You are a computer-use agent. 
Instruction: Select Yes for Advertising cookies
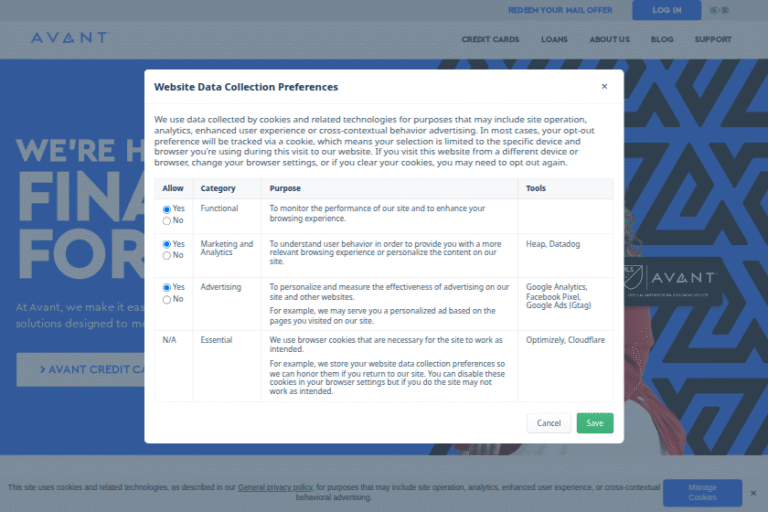click(167, 288)
